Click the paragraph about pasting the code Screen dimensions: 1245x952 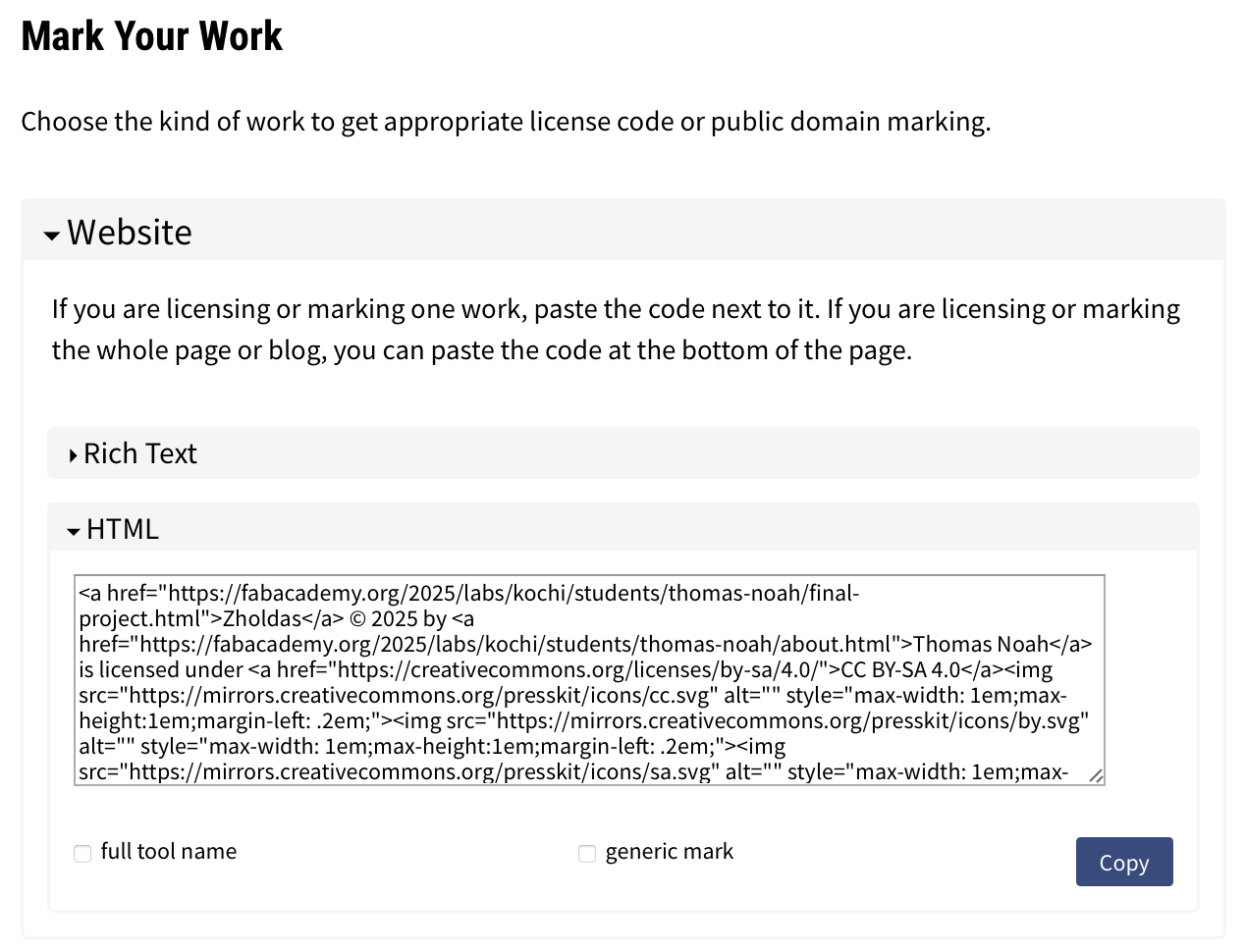616,330
